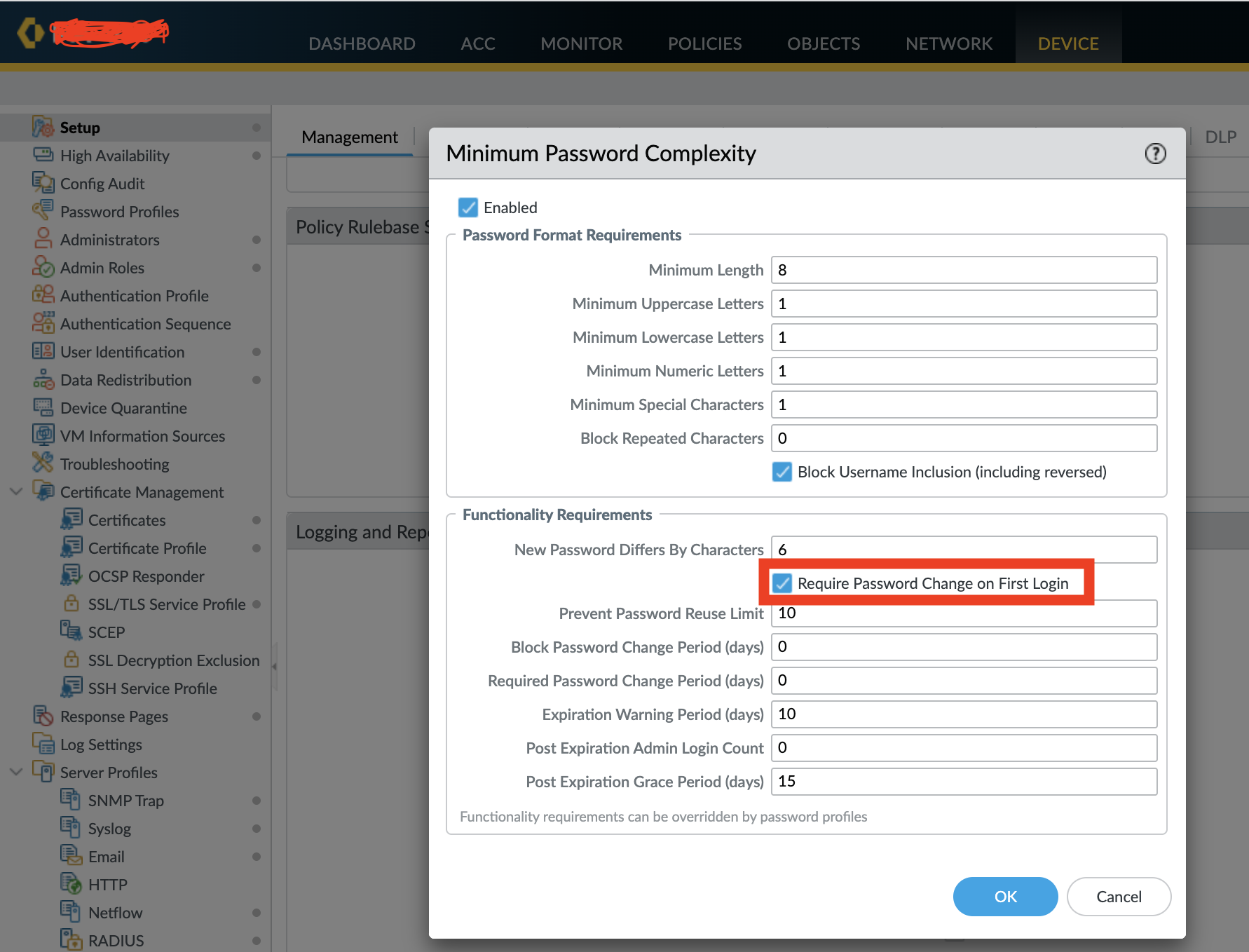Viewport: 1249px width, 952px height.
Task: Go to the POLICIES tab
Action: click(x=704, y=43)
